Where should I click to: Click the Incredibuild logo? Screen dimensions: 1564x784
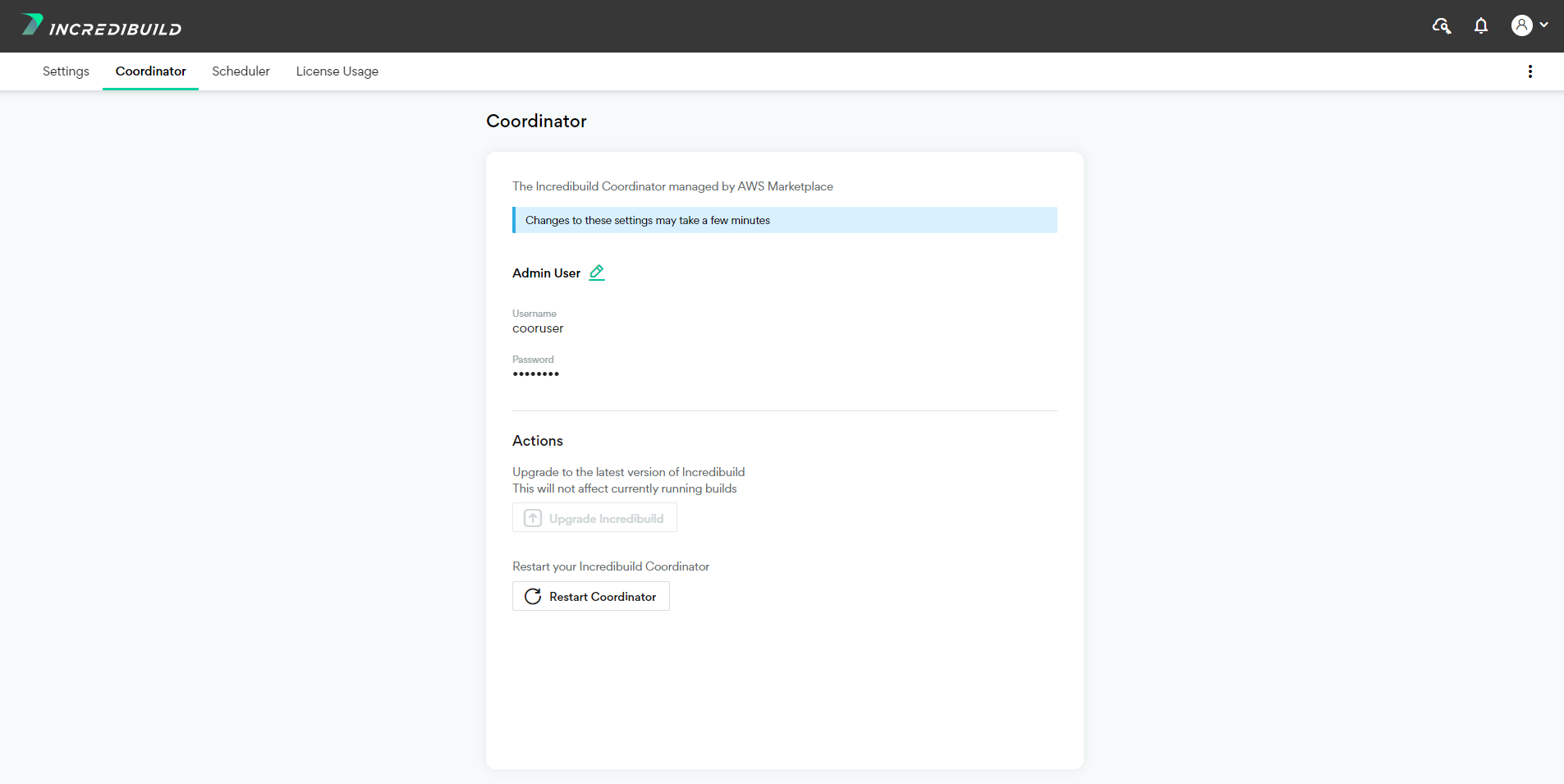click(x=101, y=25)
